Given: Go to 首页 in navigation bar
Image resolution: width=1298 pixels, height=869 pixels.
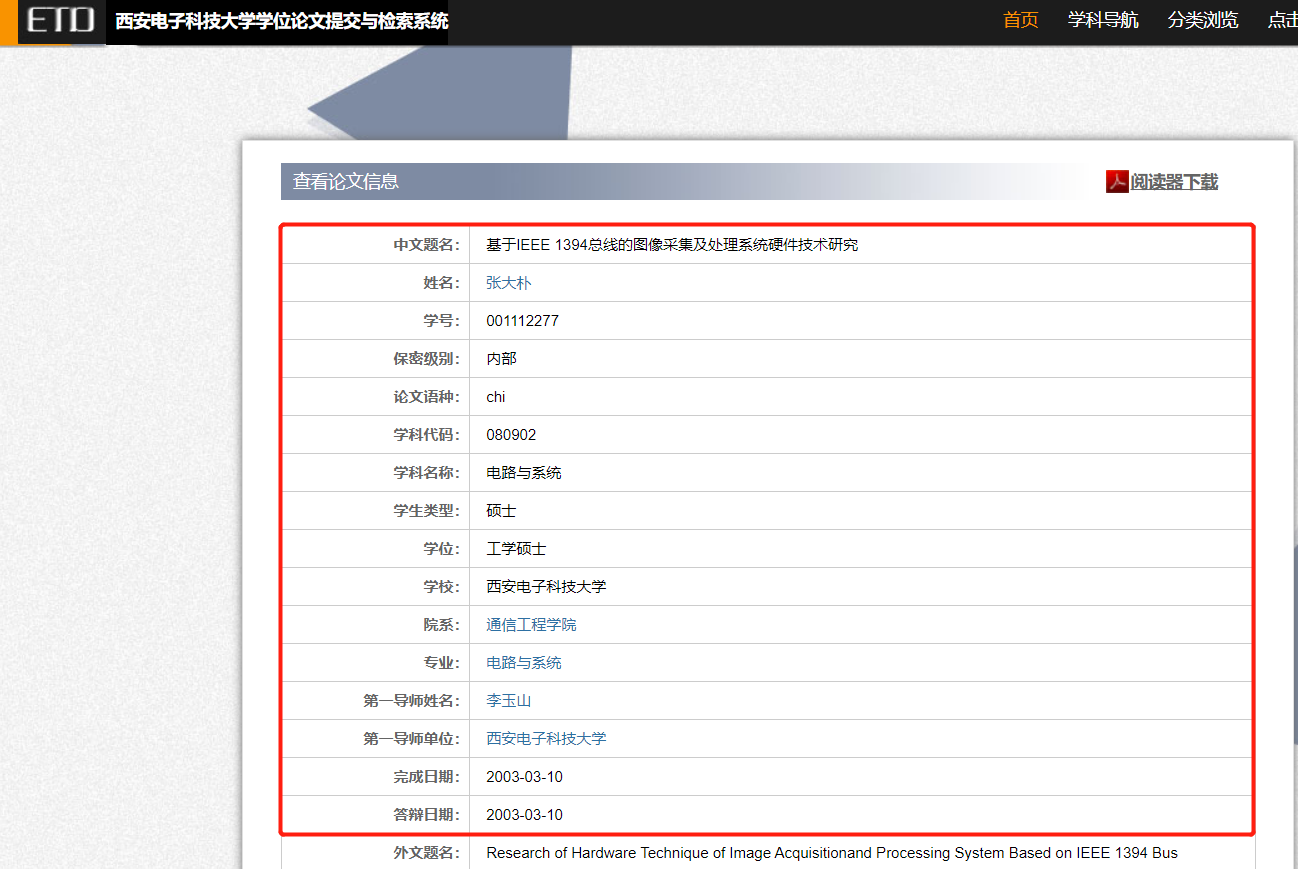Looking at the screenshot, I should coord(1021,20).
